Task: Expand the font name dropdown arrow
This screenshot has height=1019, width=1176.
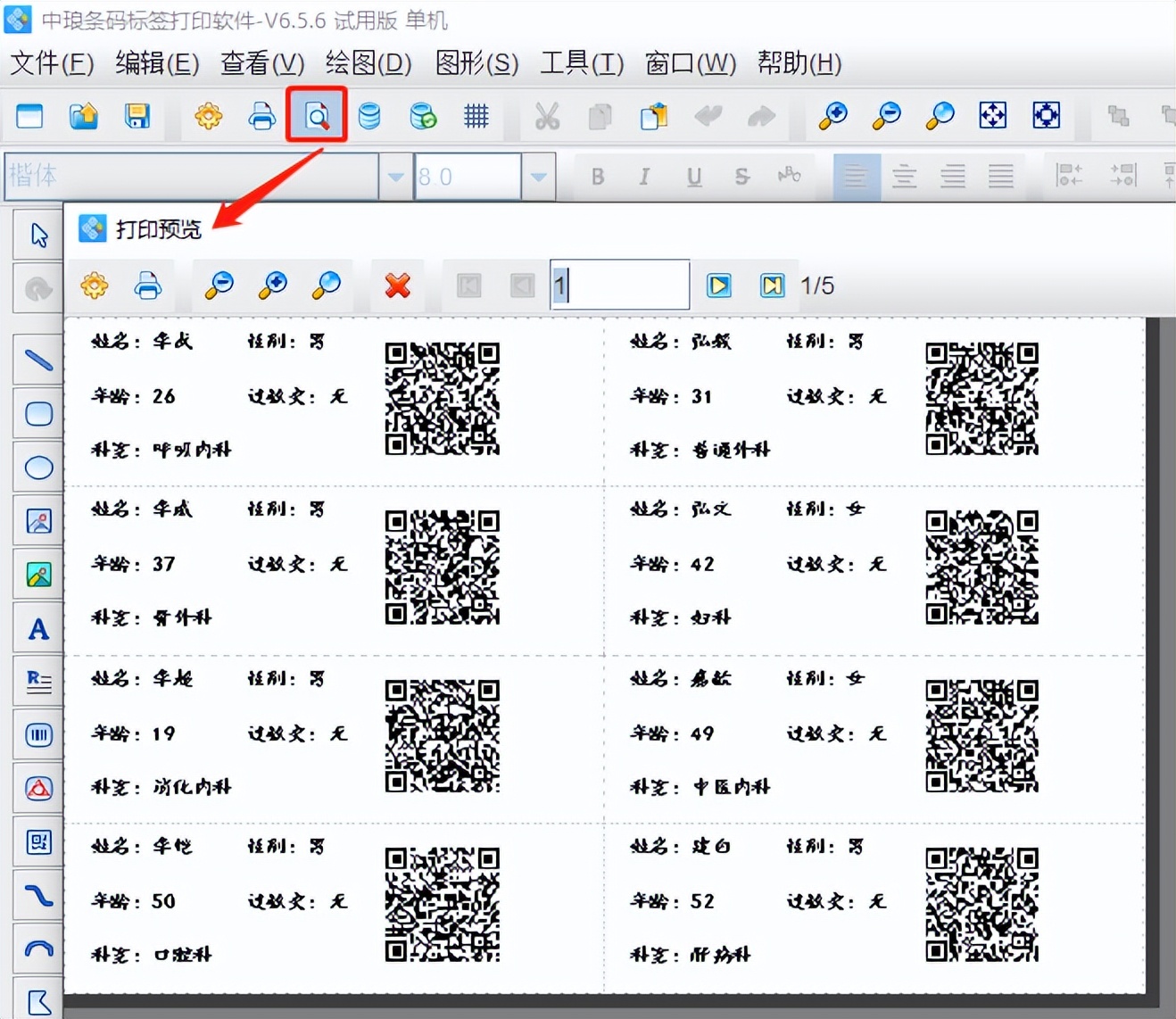Action: (x=395, y=176)
